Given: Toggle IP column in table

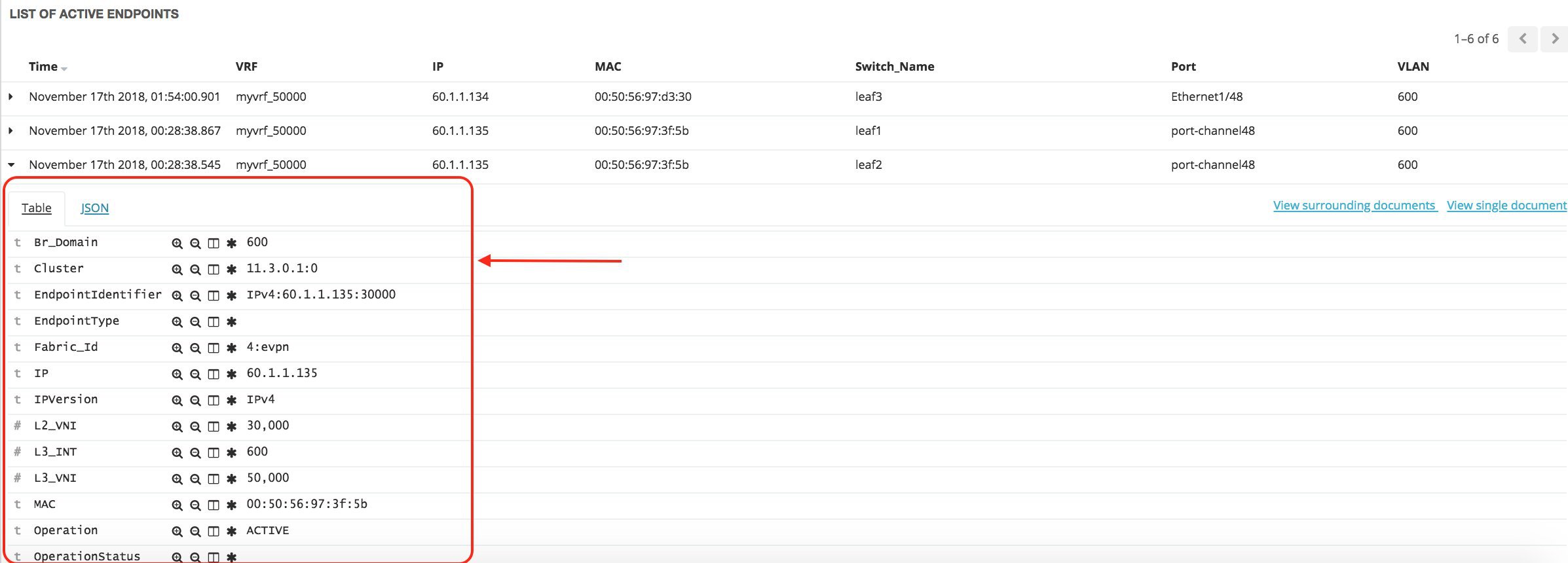Looking at the screenshot, I should (214, 374).
